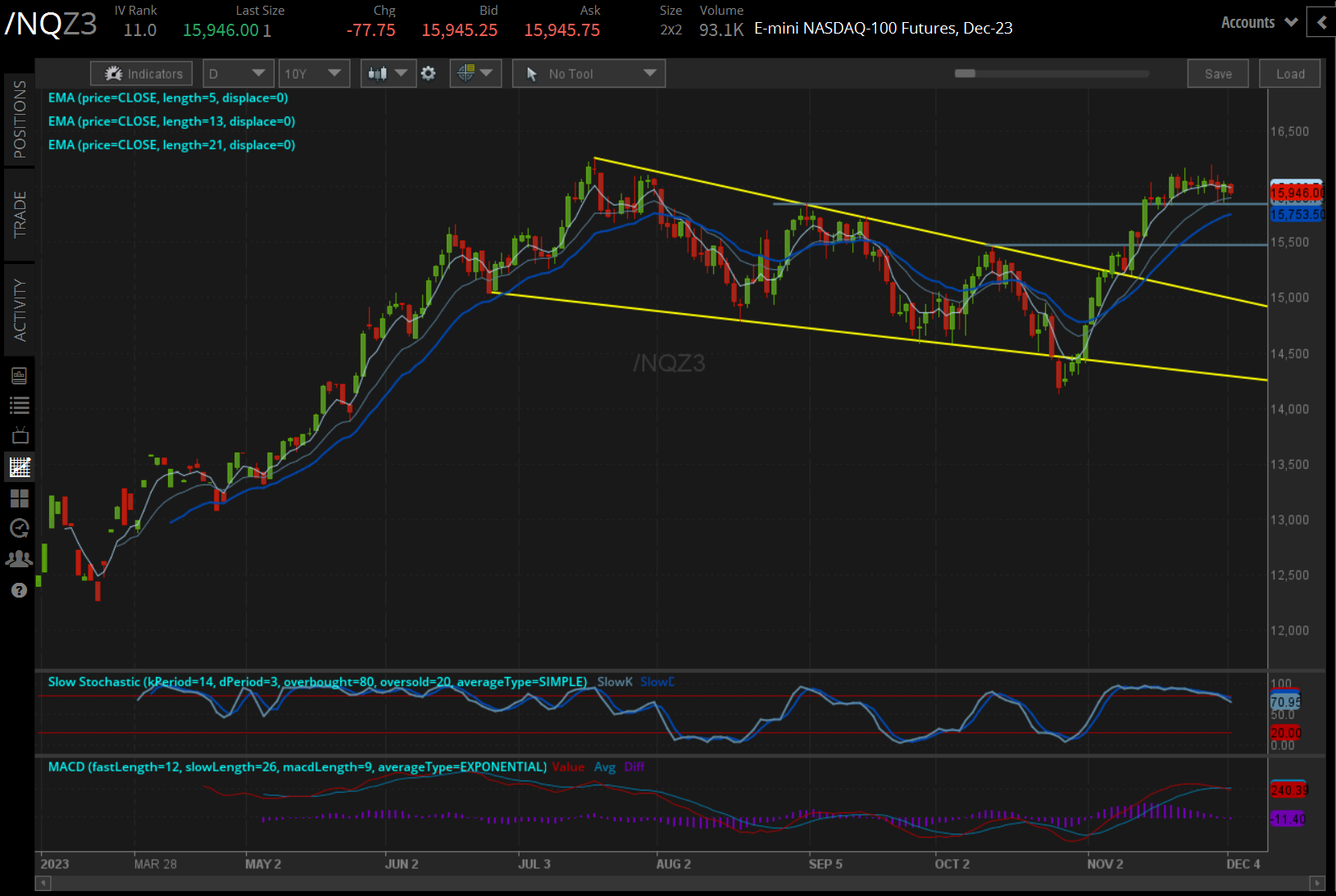The height and width of the screenshot is (896, 1336).
Task: Open the watchlist list icon in sidebar
Action: click(x=19, y=405)
